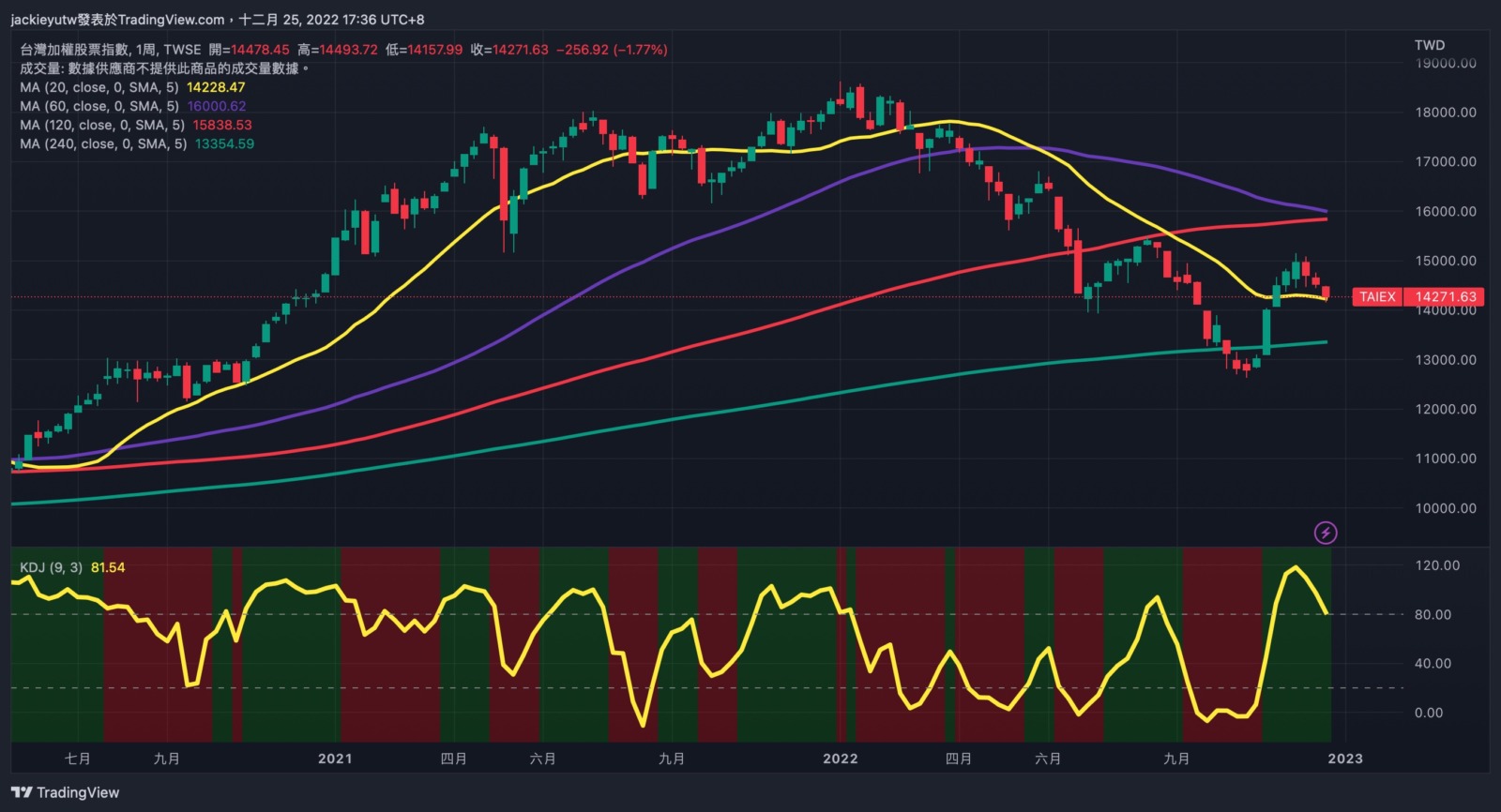Click the purple lightning bolt icon
This screenshot has width=1501, height=812.
pos(1325,533)
